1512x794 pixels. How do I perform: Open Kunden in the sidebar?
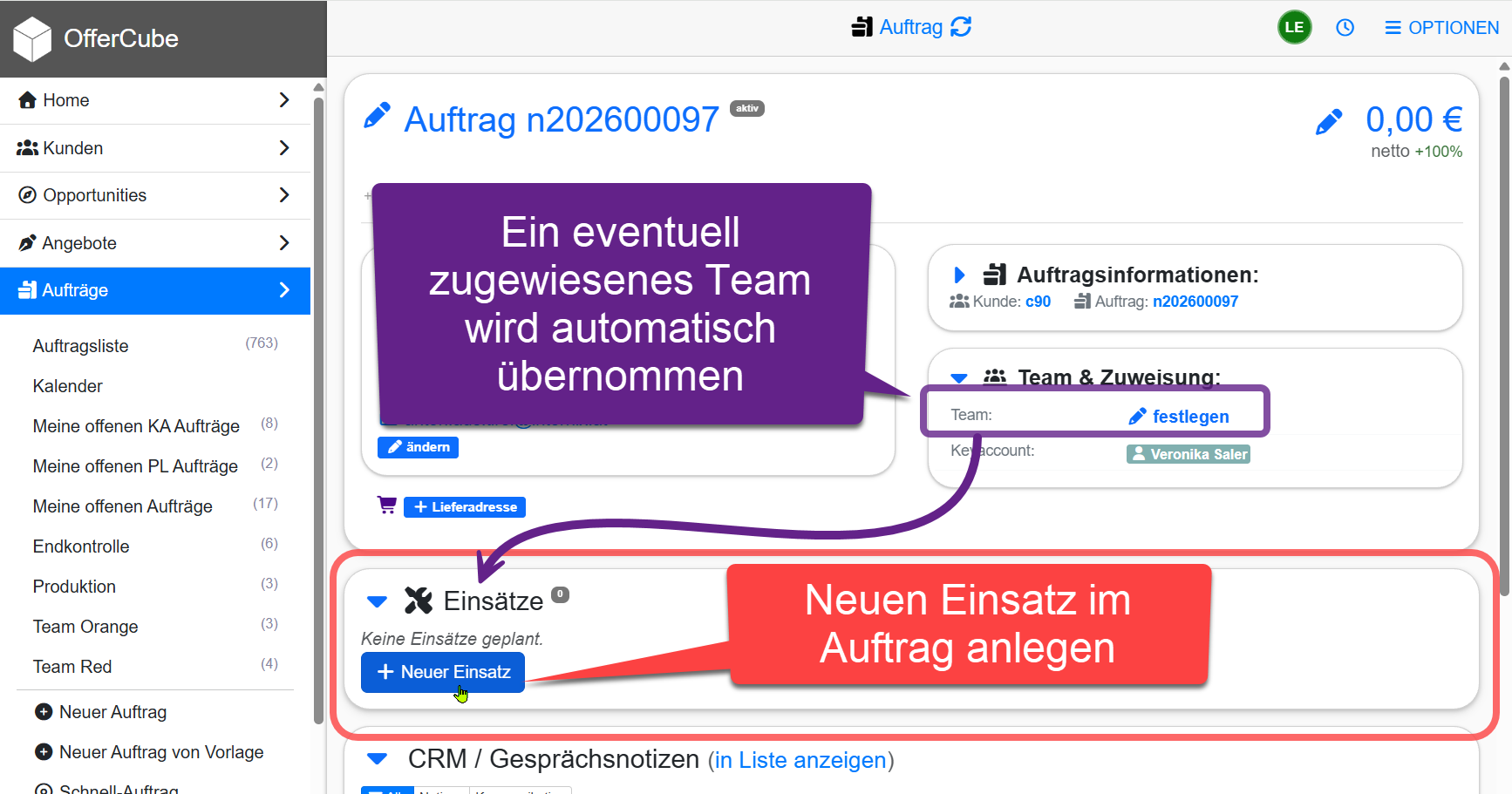[155, 148]
